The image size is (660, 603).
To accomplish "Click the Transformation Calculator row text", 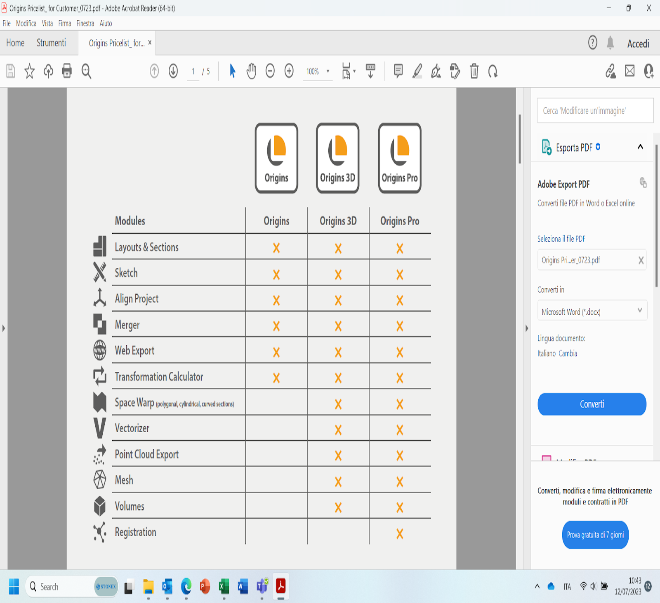I will point(159,377).
